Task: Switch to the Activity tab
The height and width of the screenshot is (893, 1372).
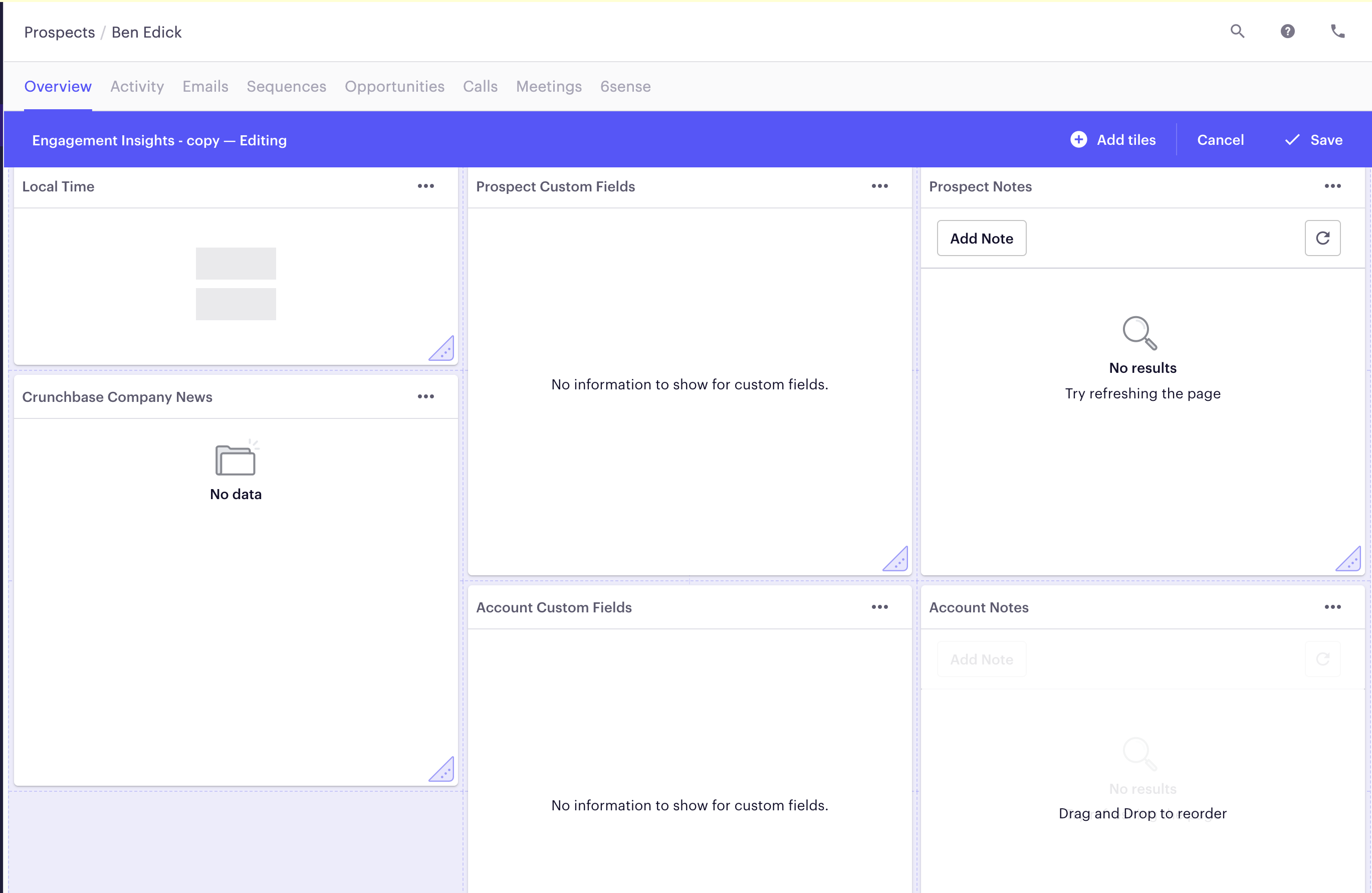Action: [137, 87]
